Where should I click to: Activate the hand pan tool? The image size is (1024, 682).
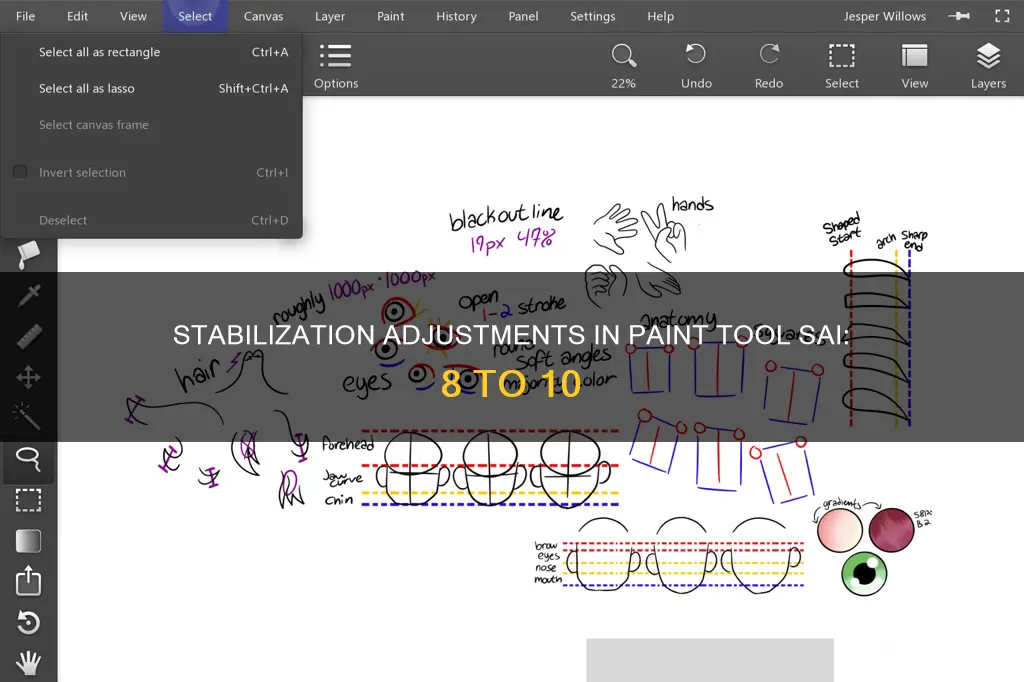tap(28, 663)
